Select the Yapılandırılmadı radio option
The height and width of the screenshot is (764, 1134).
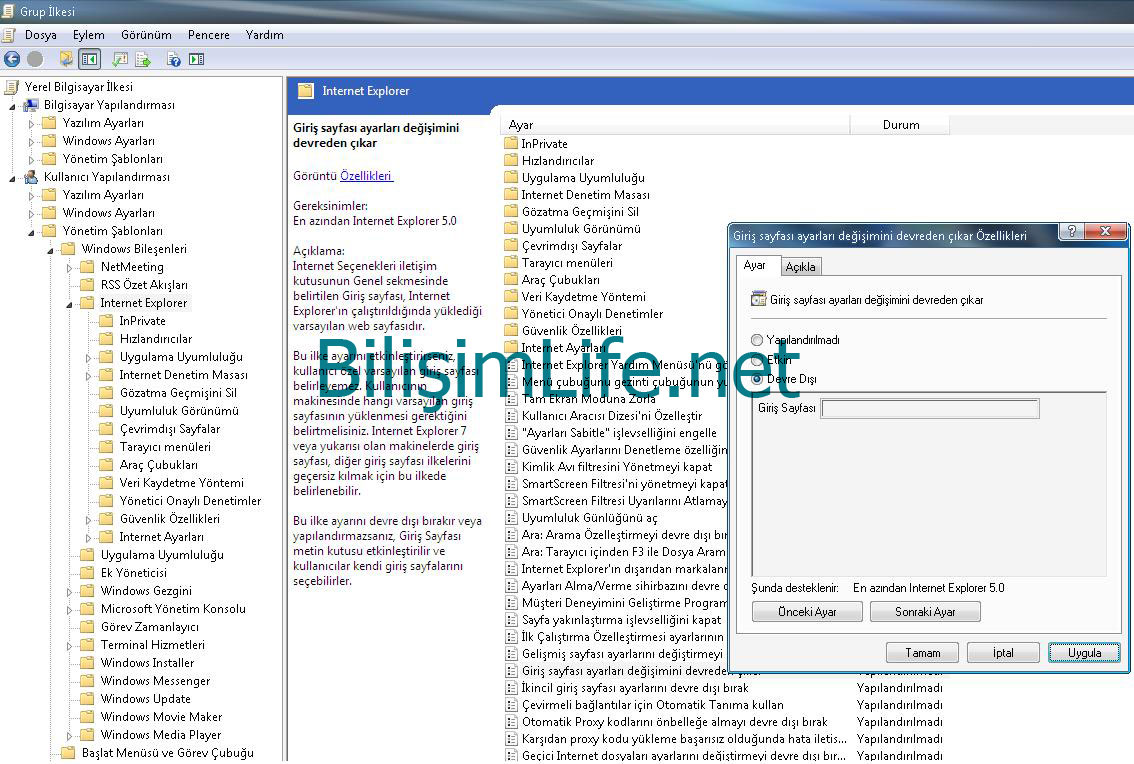pos(756,340)
